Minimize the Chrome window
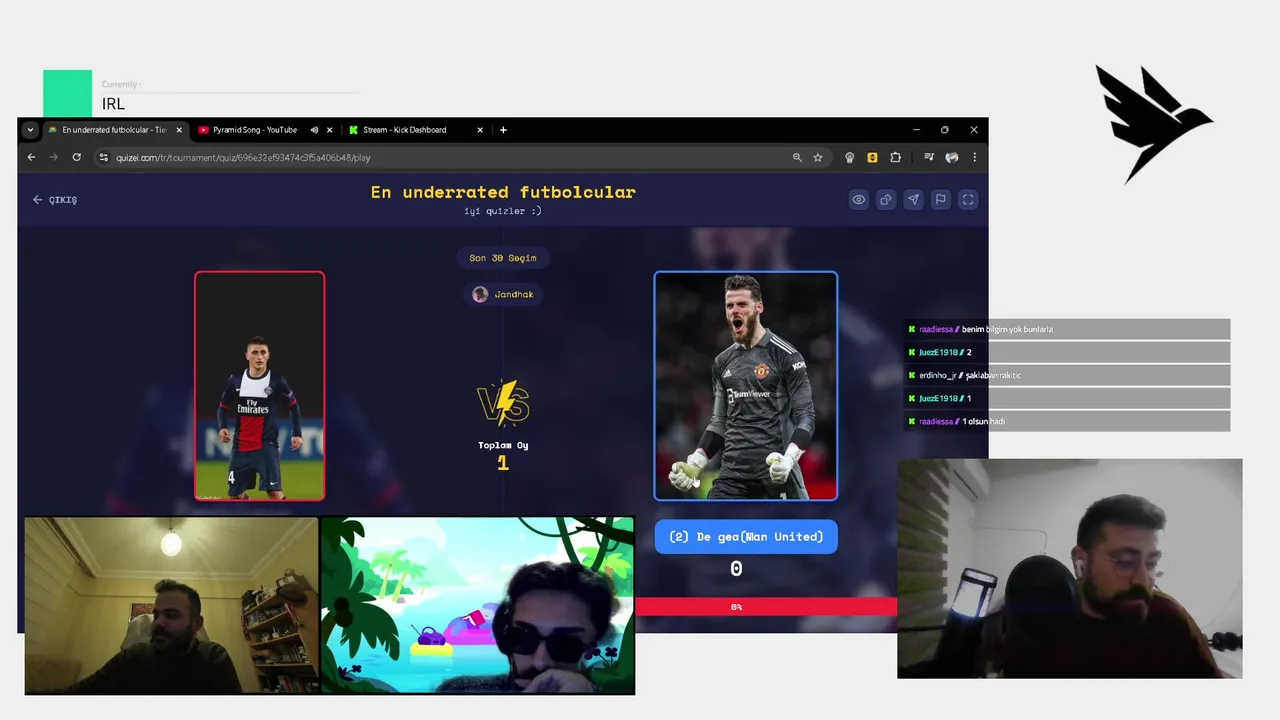The width and height of the screenshot is (1280, 720). click(x=916, y=130)
